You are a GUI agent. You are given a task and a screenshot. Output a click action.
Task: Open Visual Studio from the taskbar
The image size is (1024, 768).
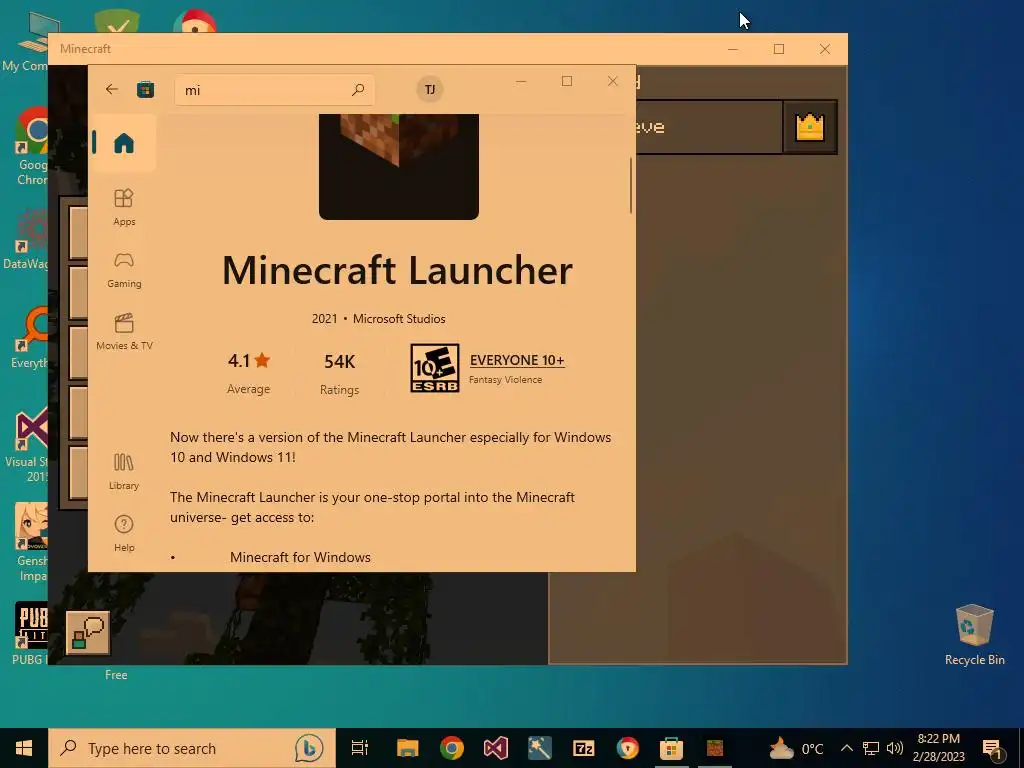[x=496, y=748]
